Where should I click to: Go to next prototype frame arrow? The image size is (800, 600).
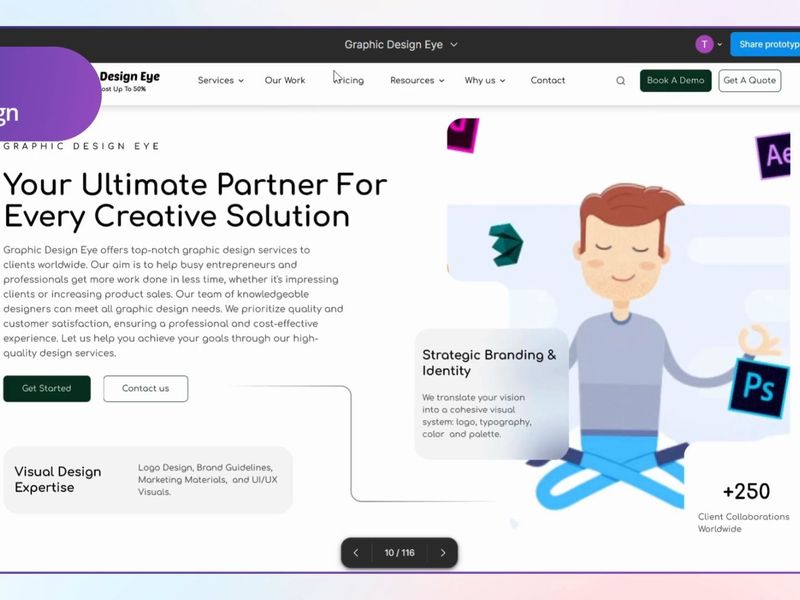tap(443, 553)
